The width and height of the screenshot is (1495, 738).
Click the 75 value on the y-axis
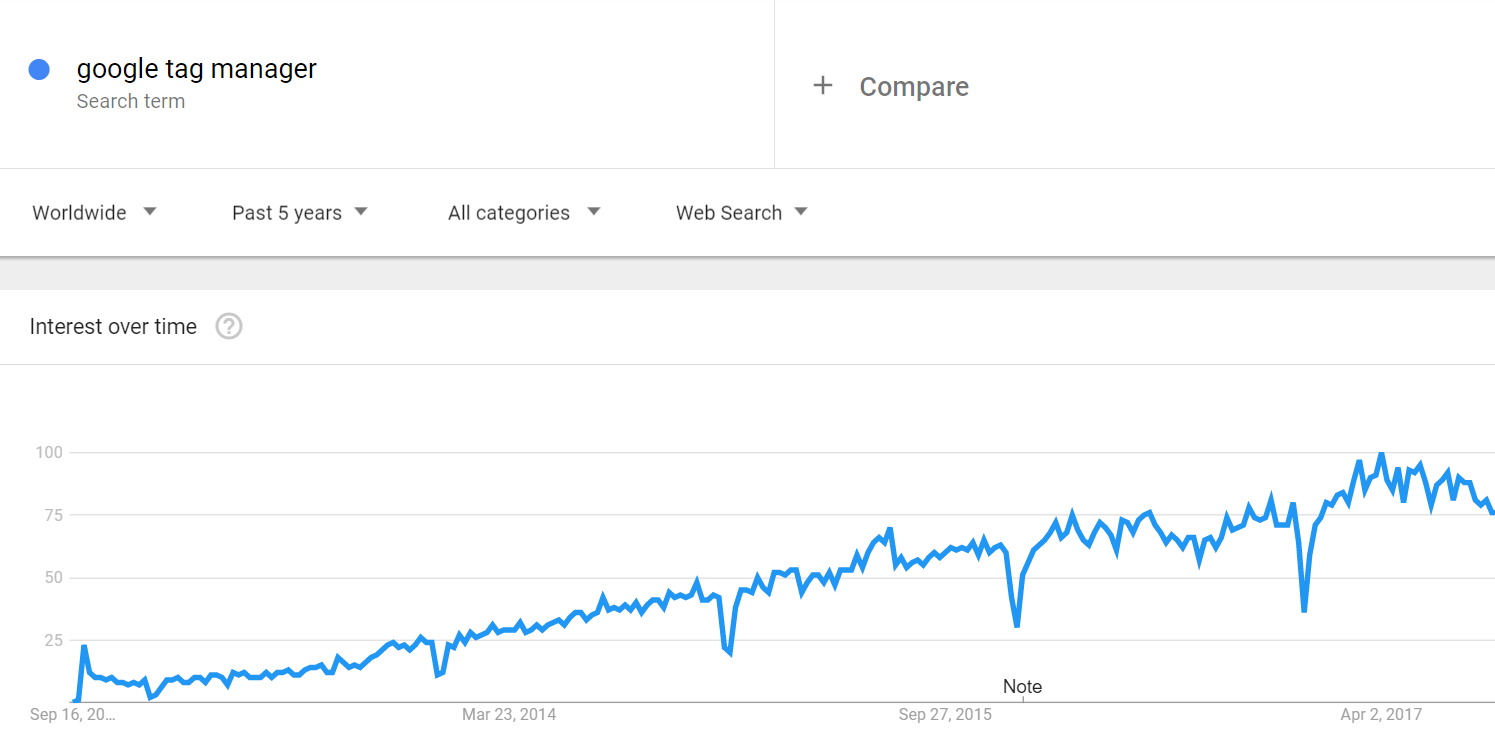point(52,515)
